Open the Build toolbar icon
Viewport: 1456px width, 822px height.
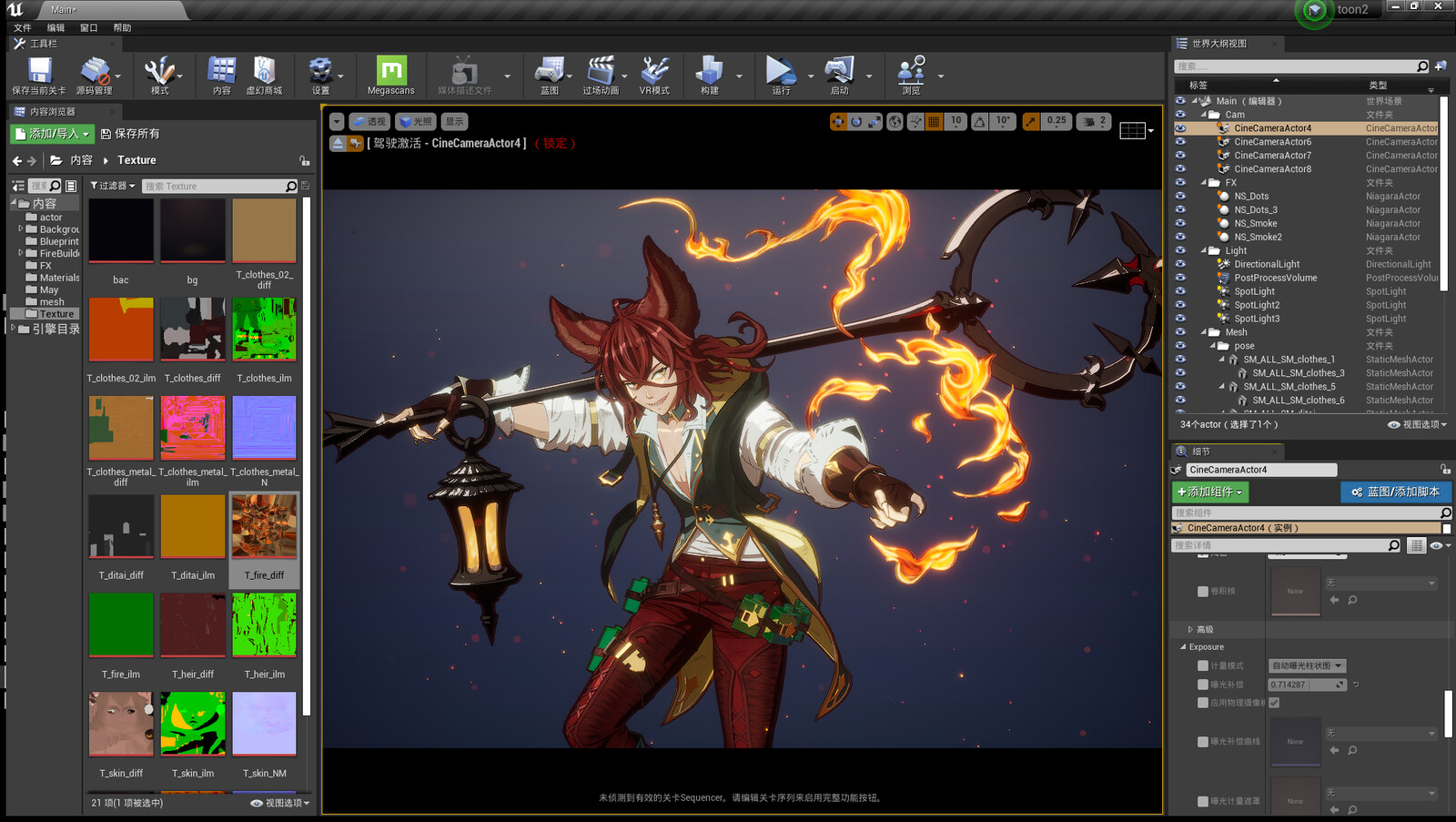point(709,75)
